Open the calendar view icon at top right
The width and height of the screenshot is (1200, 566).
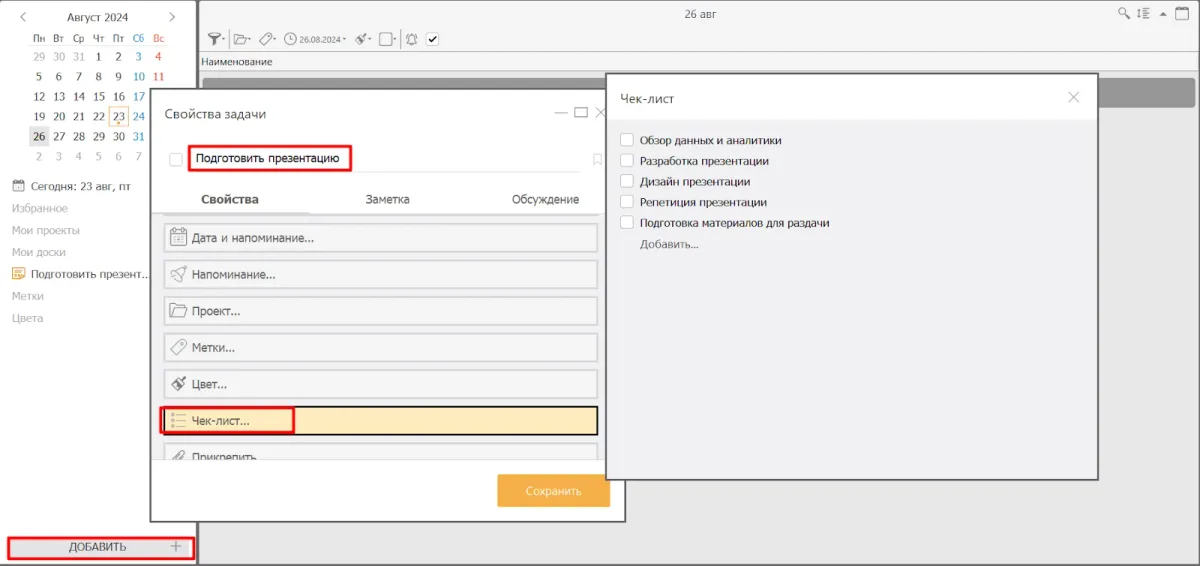1181,14
